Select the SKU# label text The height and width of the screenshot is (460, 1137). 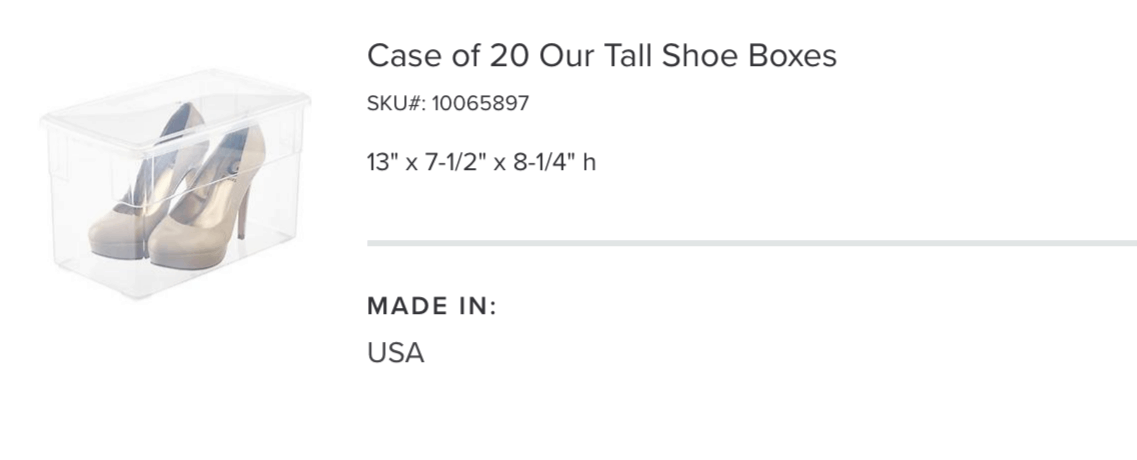coord(396,104)
